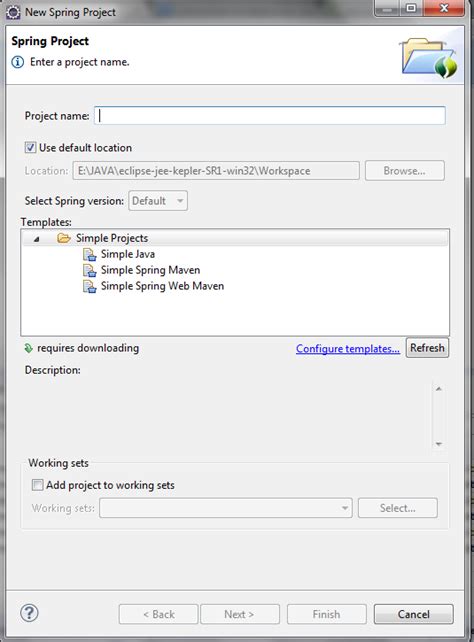Image resolution: width=474 pixels, height=642 pixels.
Task: Select the Simple Spring Maven template
Action: pos(150,270)
